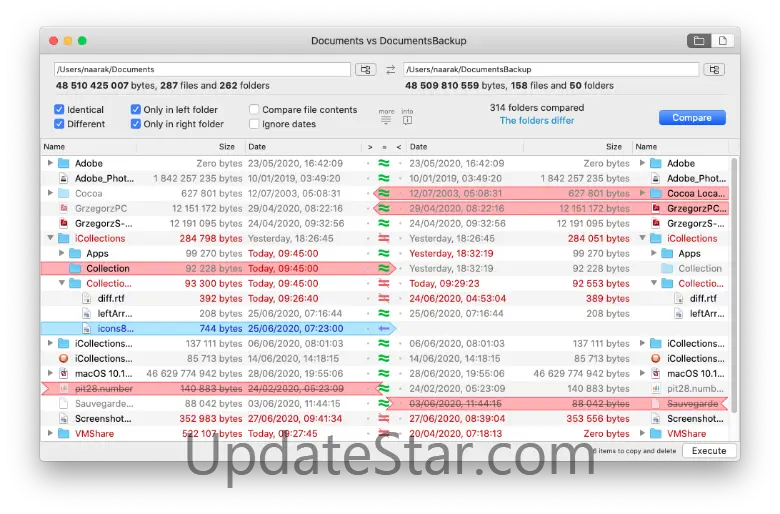
Task: Expand the left Cocoa folder
Action: click(x=50, y=193)
